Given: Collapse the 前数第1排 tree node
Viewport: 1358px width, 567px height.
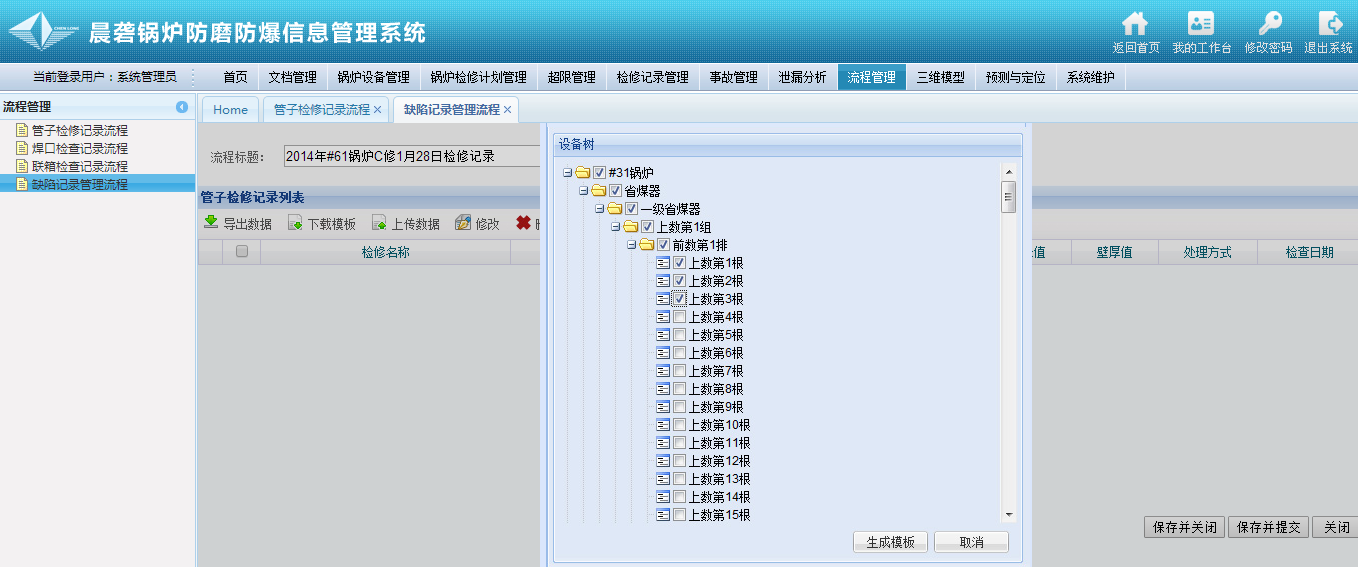Looking at the screenshot, I should 632,245.
